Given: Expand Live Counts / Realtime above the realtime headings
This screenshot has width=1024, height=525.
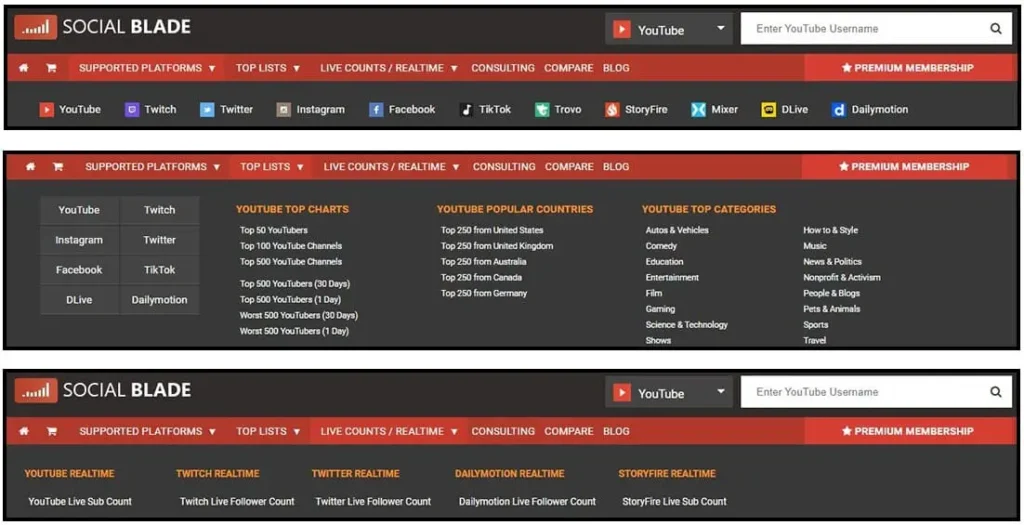Looking at the screenshot, I should click(389, 431).
